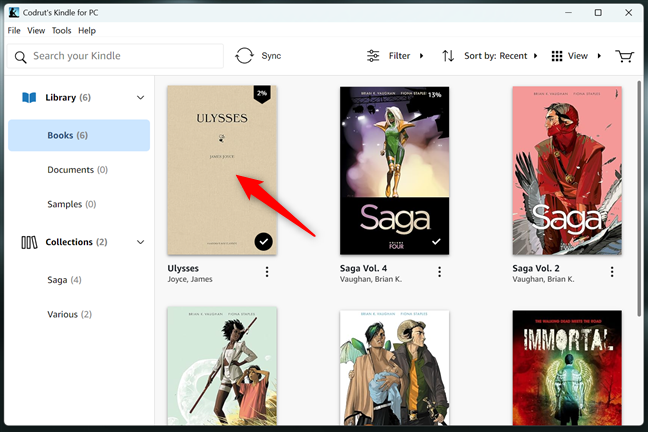The height and width of the screenshot is (432, 648).
Task: Minimize the Kindle for PC window
Action: coord(568,13)
